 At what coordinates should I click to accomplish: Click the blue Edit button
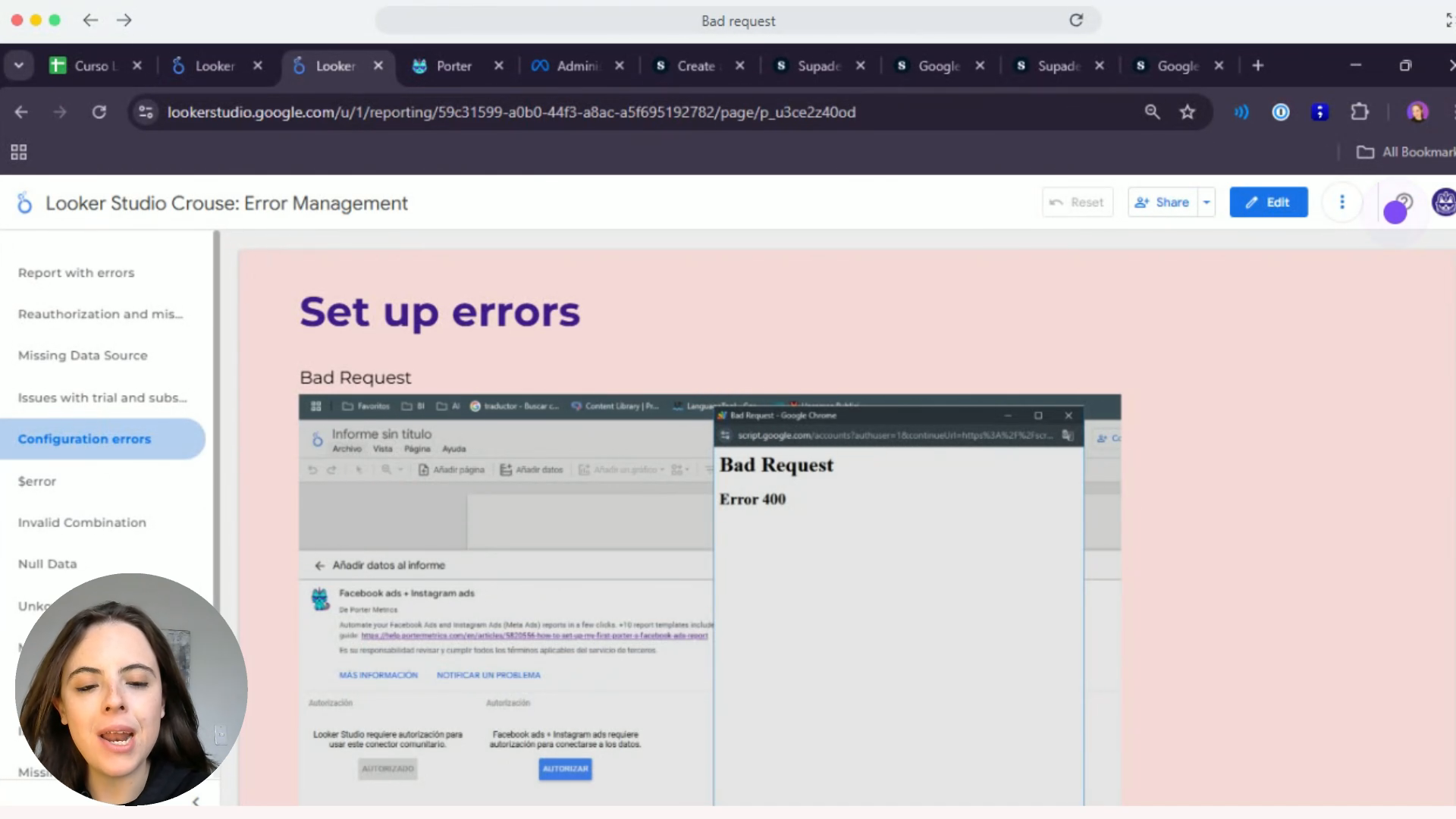coord(1268,202)
